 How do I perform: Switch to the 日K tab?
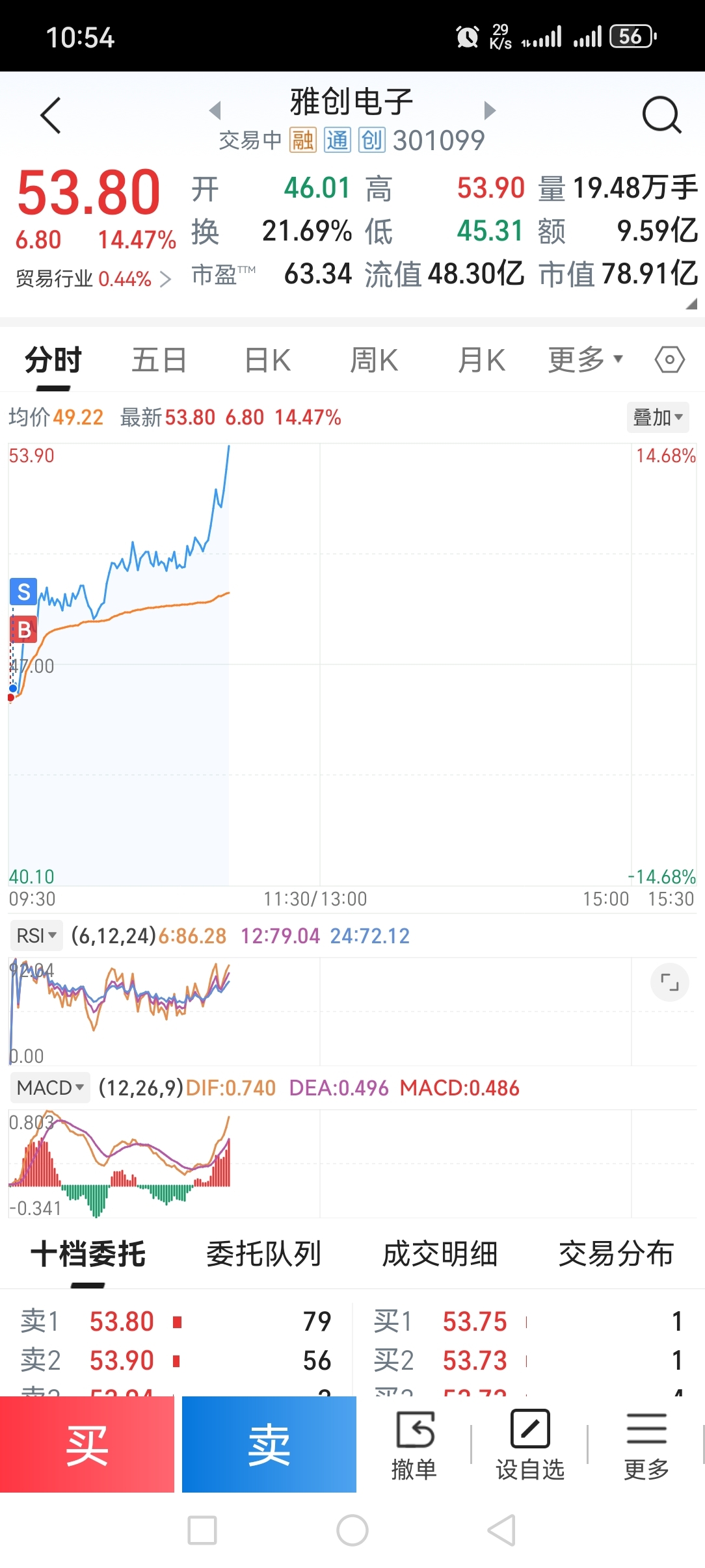coord(267,360)
